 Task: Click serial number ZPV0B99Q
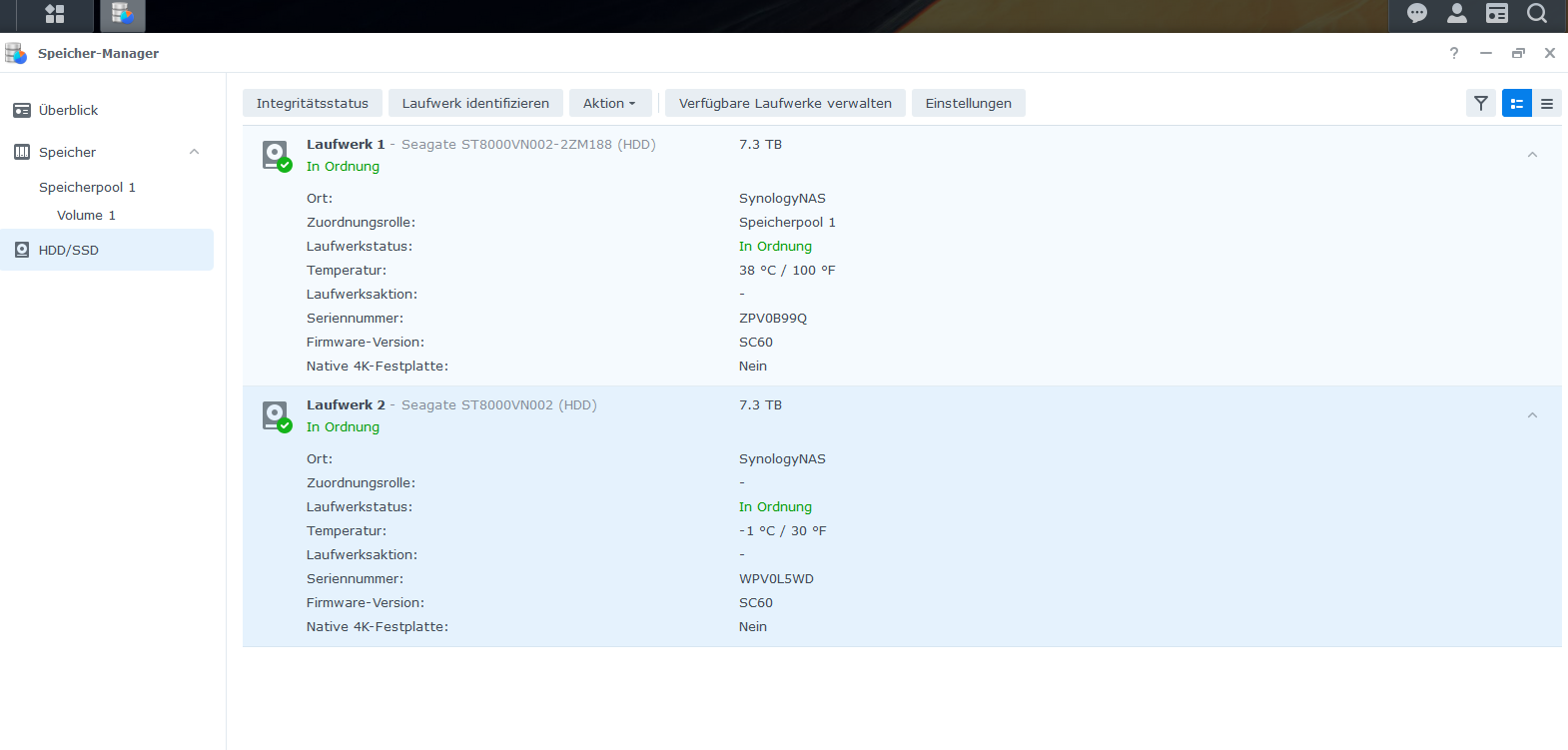click(773, 318)
